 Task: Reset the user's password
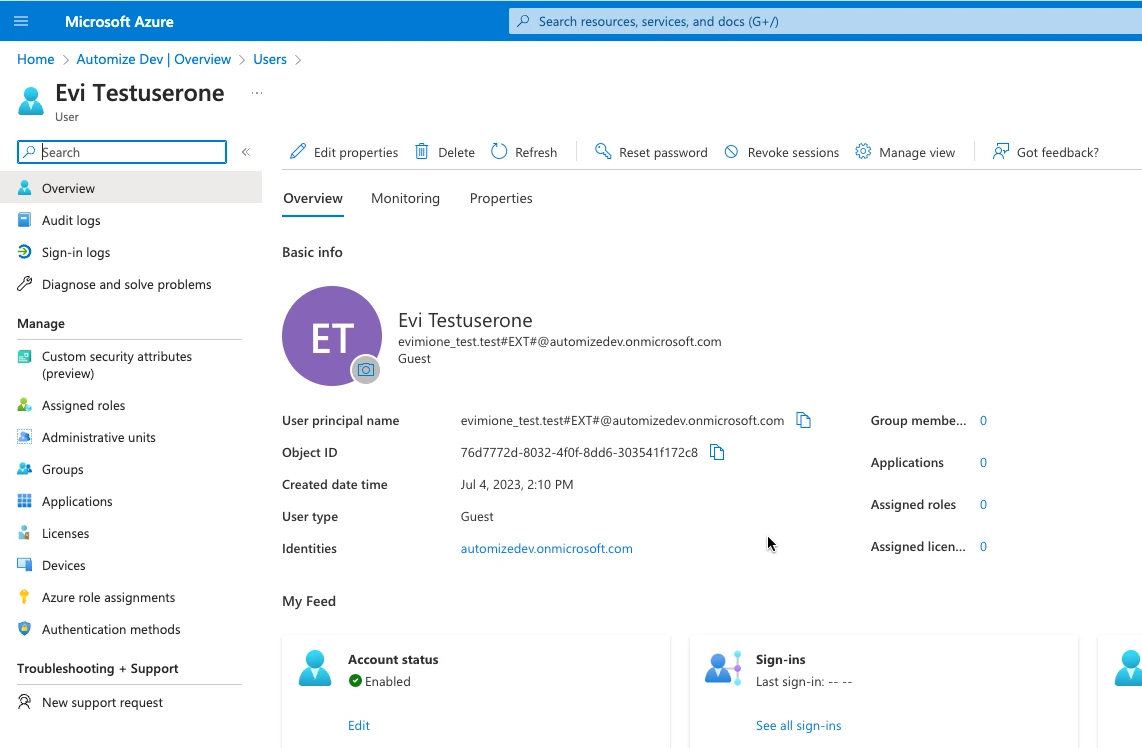pyautogui.click(x=651, y=152)
